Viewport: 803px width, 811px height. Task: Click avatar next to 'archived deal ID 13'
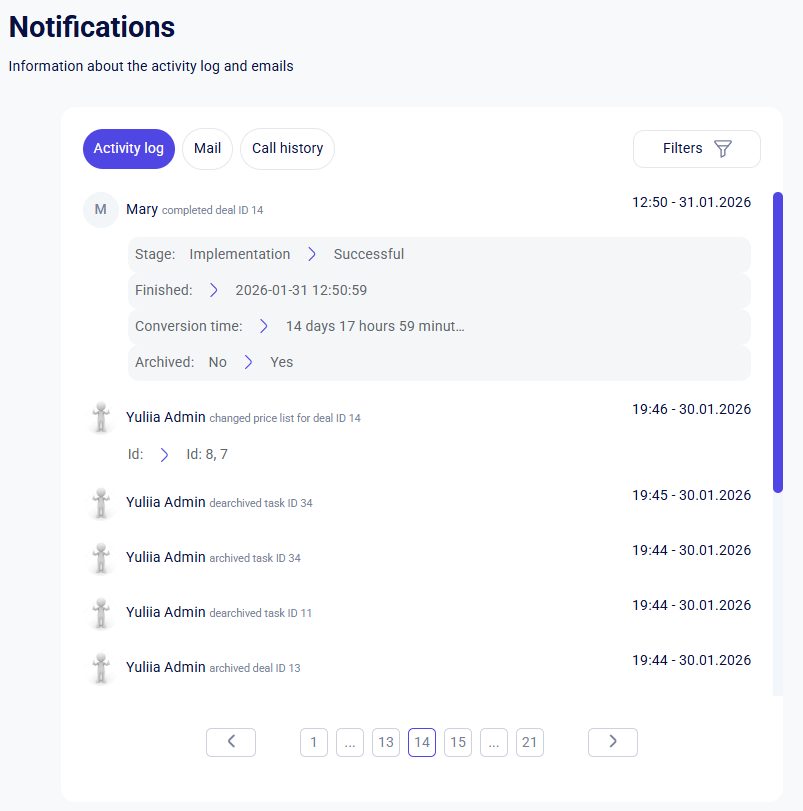(101, 667)
